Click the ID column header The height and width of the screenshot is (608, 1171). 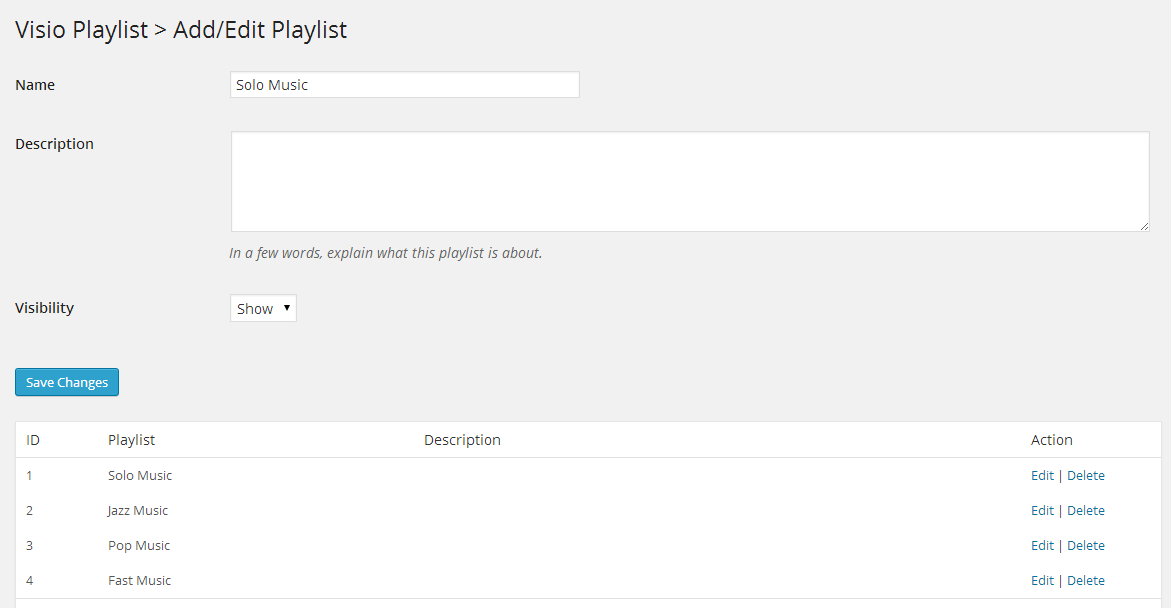pyautogui.click(x=33, y=440)
